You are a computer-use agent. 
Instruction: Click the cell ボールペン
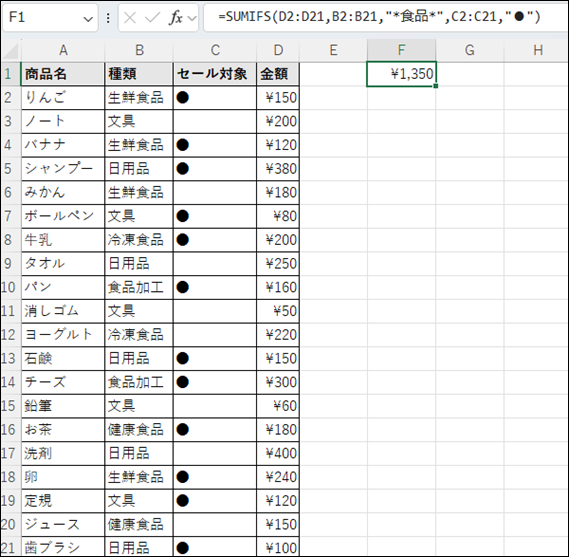(x=63, y=216)
